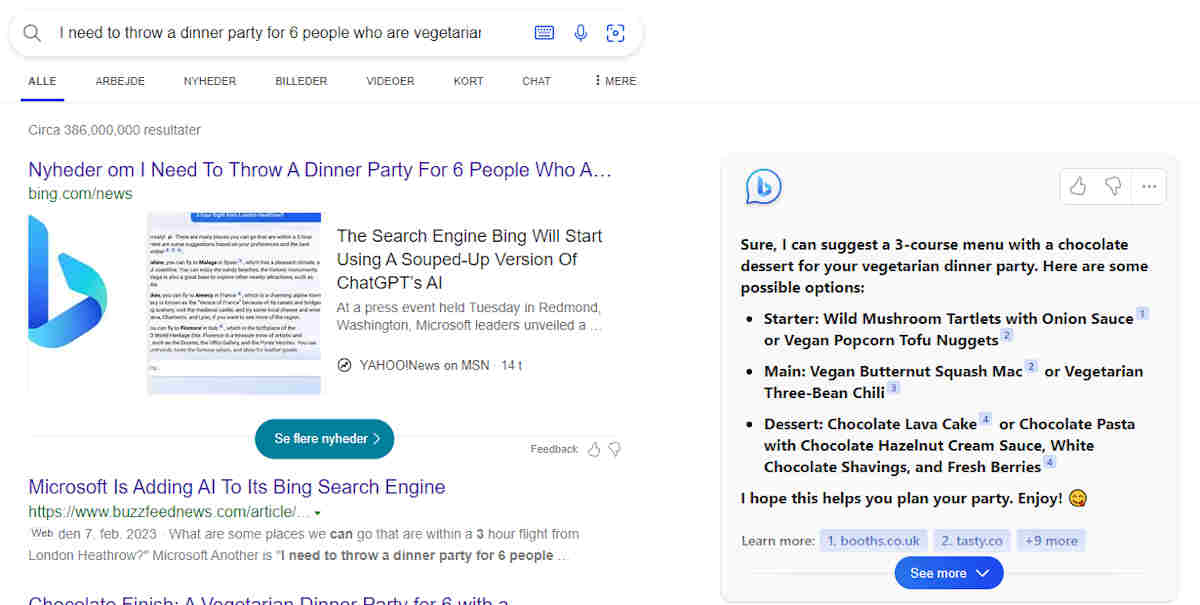
Task: Open the tasty.co source chip
Action: (971, 540)
